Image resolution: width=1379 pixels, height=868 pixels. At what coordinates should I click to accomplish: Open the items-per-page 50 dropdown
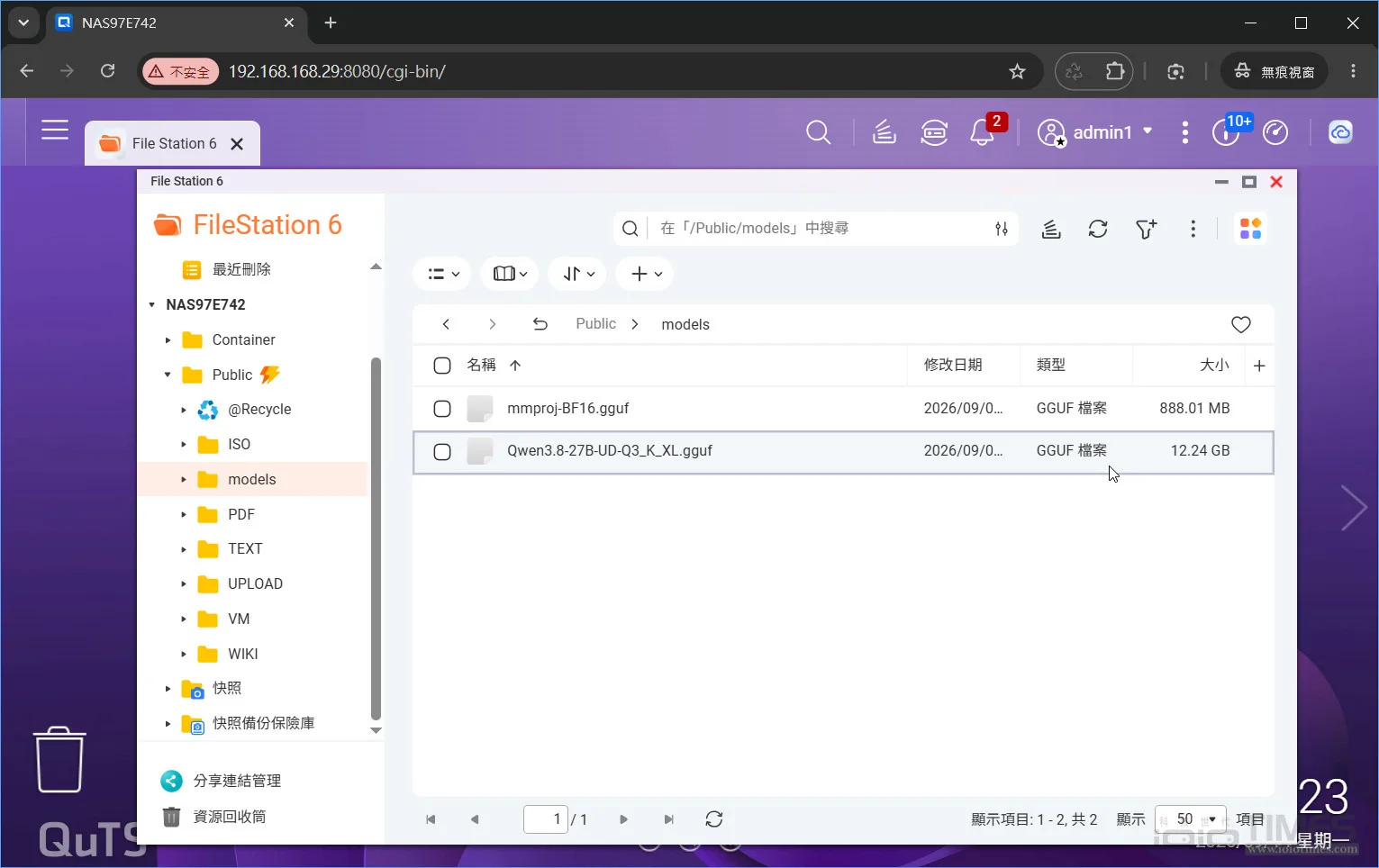point(1191,819)
